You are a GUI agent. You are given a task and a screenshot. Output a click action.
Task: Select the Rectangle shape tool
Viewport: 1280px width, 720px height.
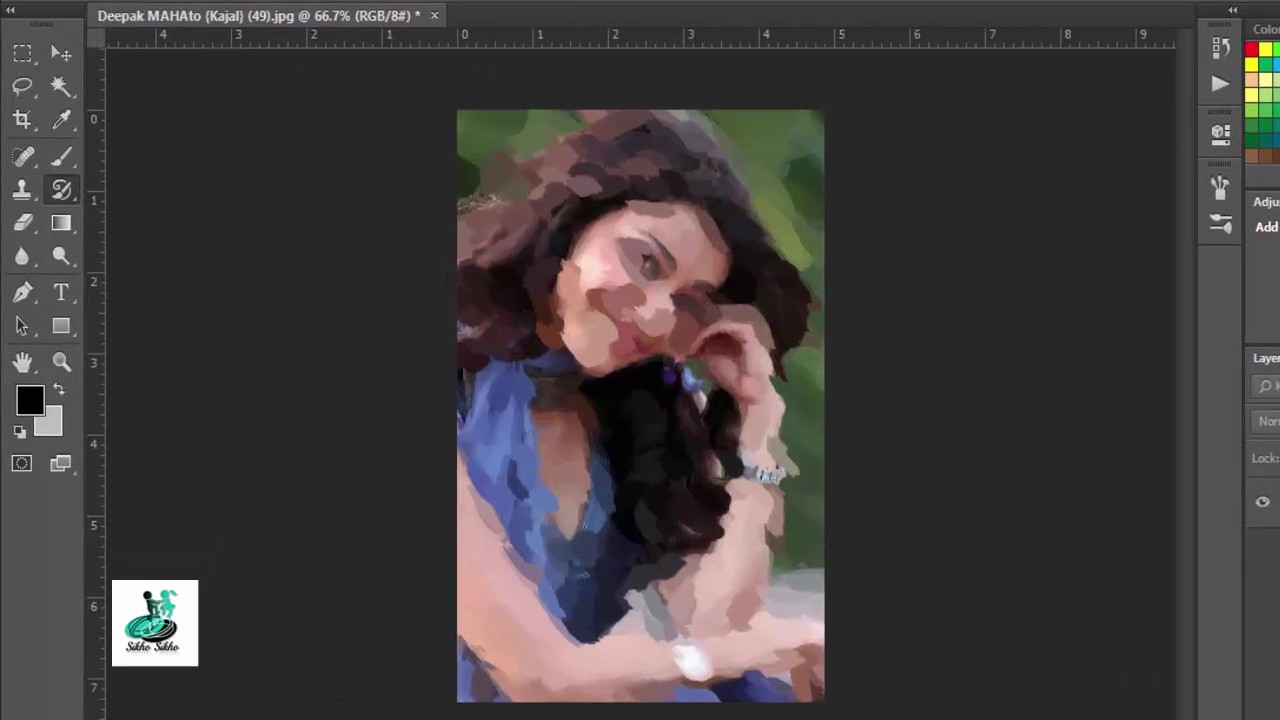pyautogui.click(x=61, y=326)
